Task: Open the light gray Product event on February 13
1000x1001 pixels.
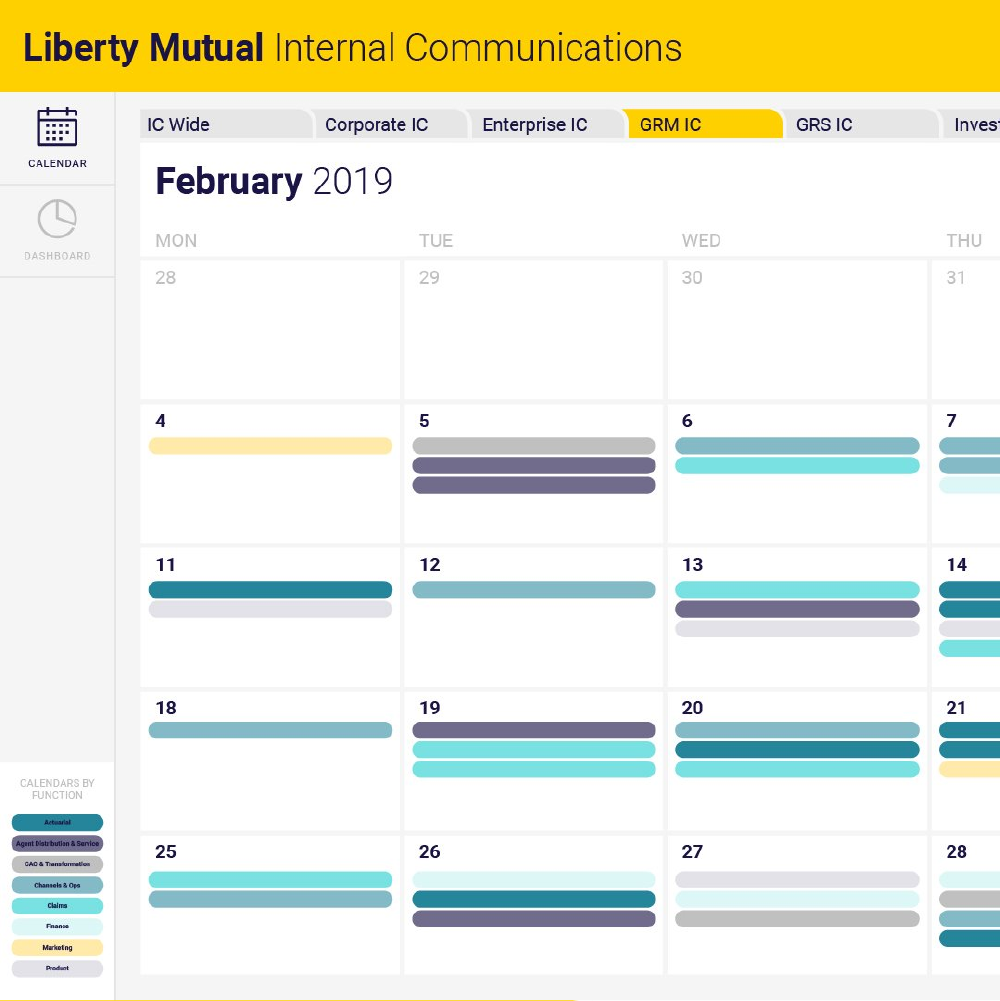Action: tap(797, 629)
